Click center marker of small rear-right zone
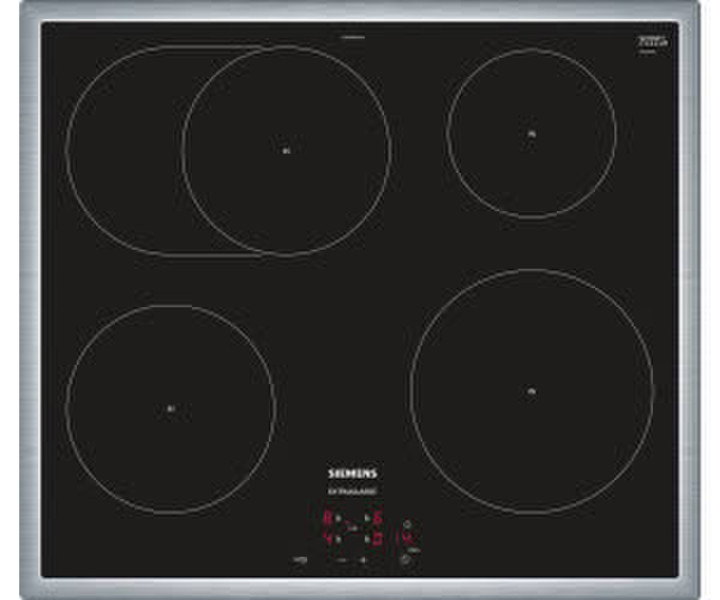This screenshot has height=600, width=720. pos(531,134)
